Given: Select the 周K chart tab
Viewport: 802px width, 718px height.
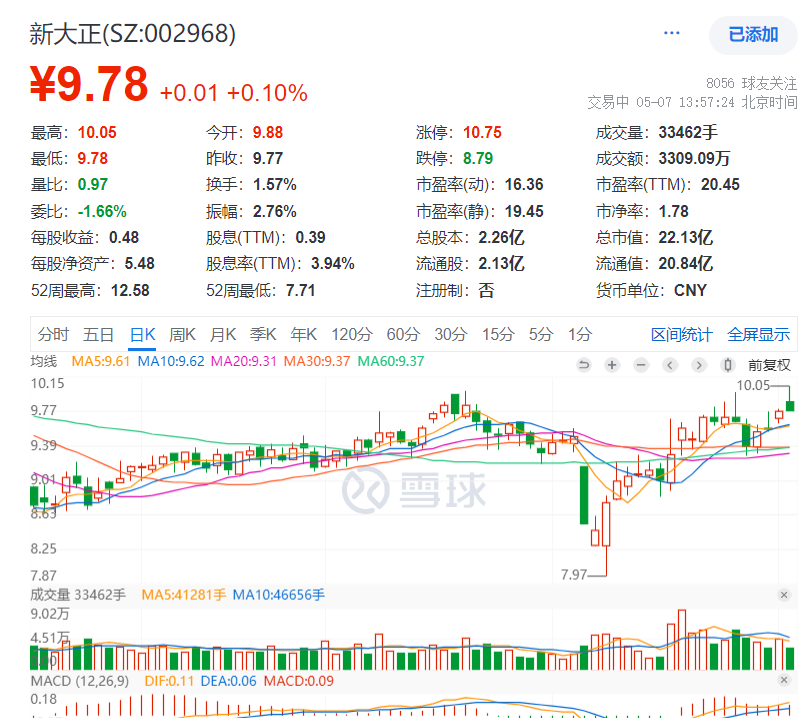Looking at the screenshot, I should coord(182,334).
